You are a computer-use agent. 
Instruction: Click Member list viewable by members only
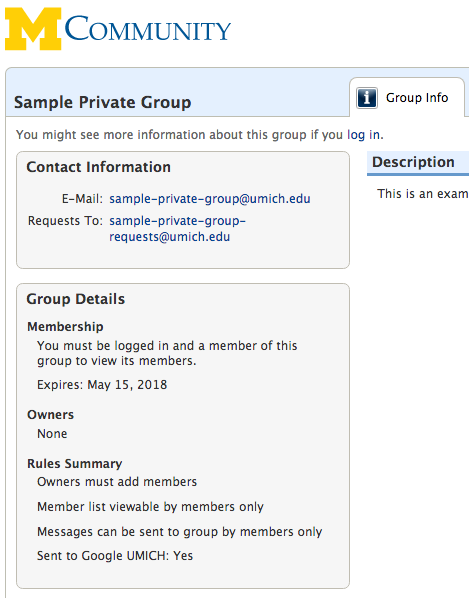tap(150, 507)
